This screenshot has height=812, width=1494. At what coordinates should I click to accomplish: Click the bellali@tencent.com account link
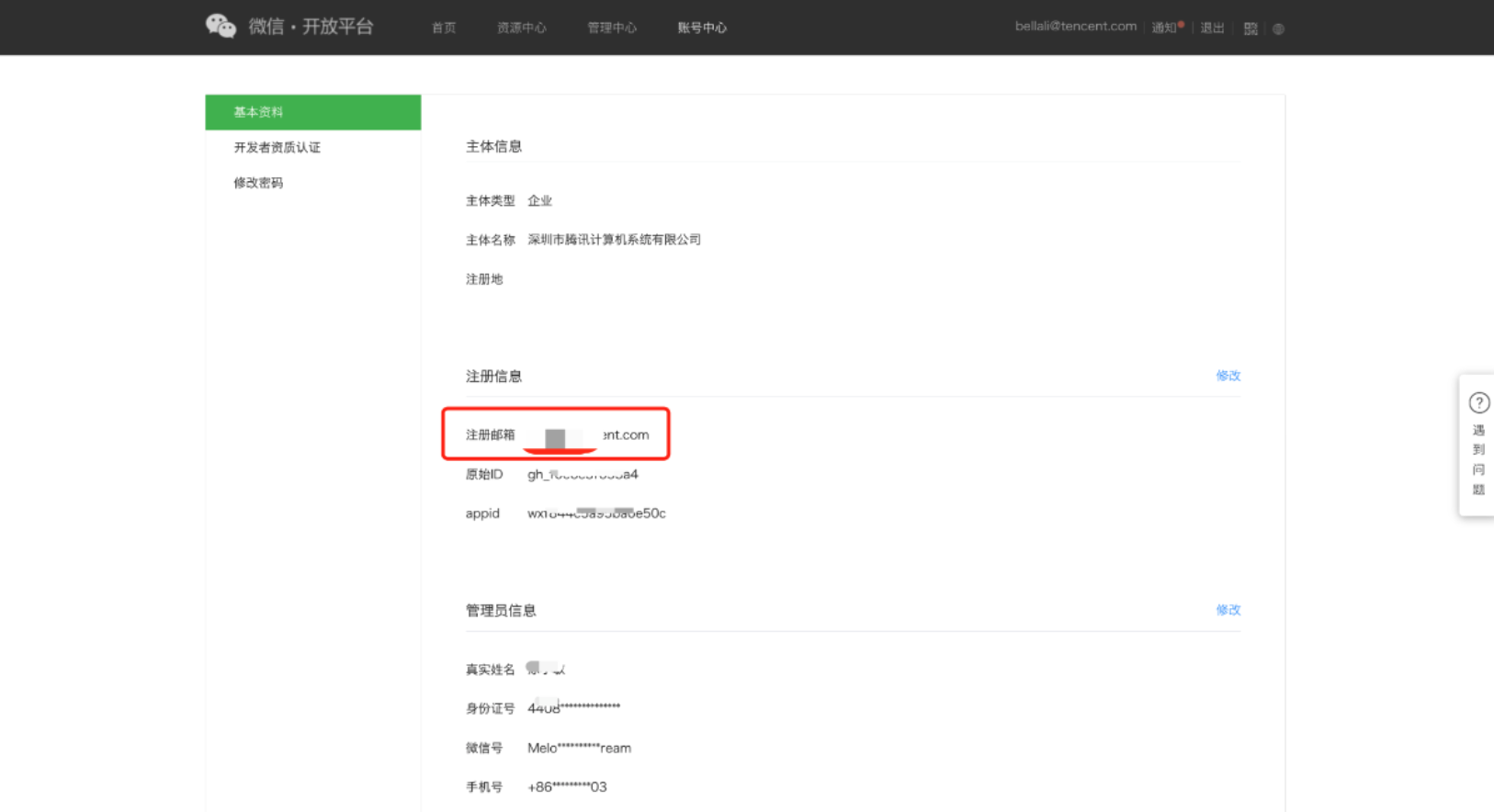(x=1075, y=27)
